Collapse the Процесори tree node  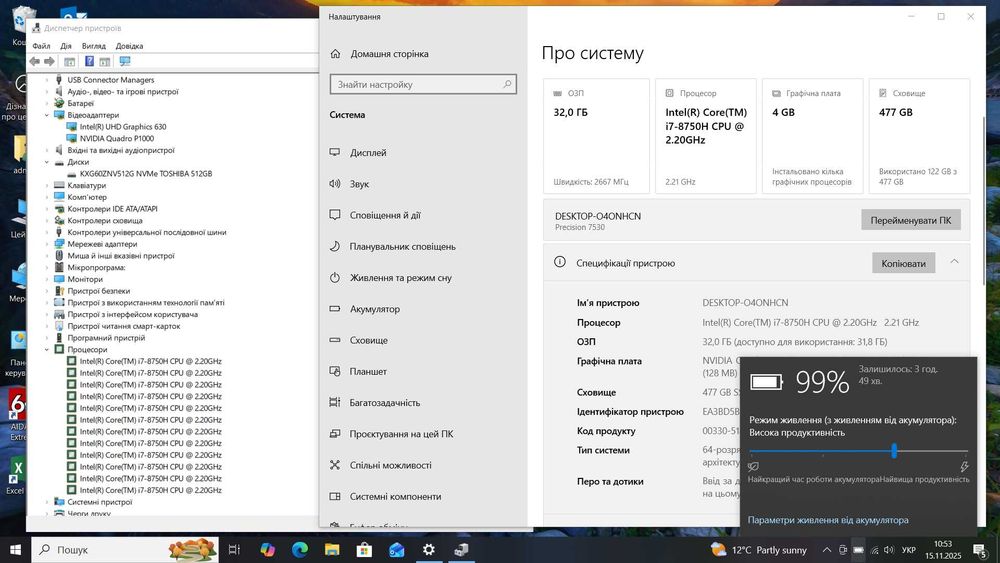pos(47,349)
